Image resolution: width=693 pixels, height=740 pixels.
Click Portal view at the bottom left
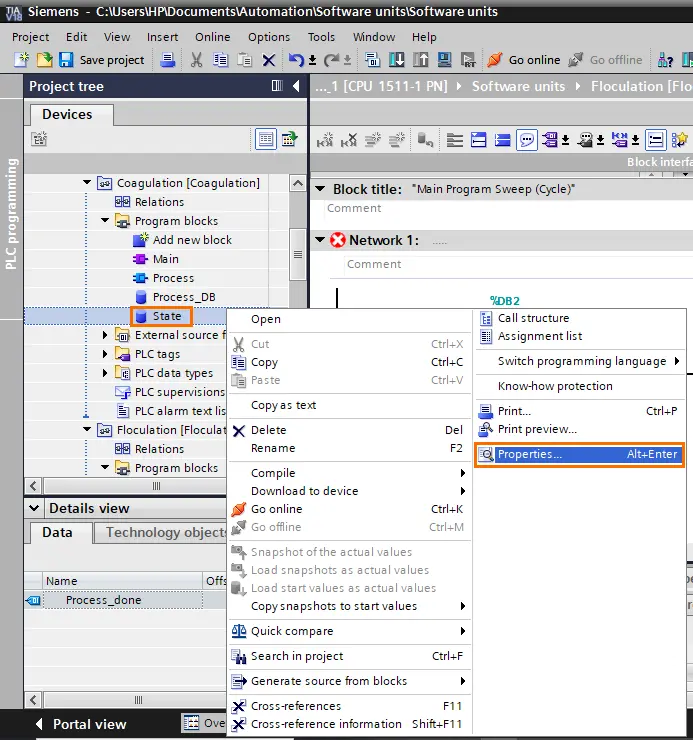[81, 724]
